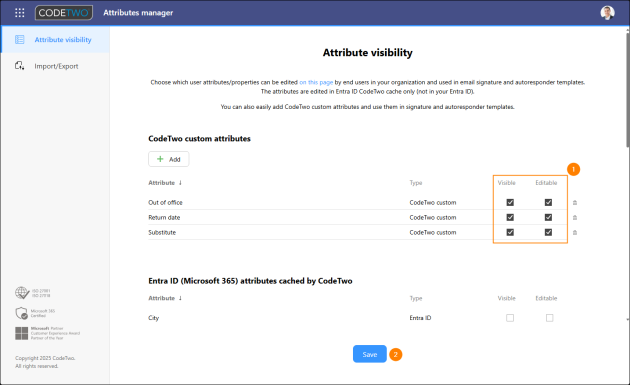Select the 'Return date' attribute name
This screenshot has height=385, width=630.
tap(164, 217)
